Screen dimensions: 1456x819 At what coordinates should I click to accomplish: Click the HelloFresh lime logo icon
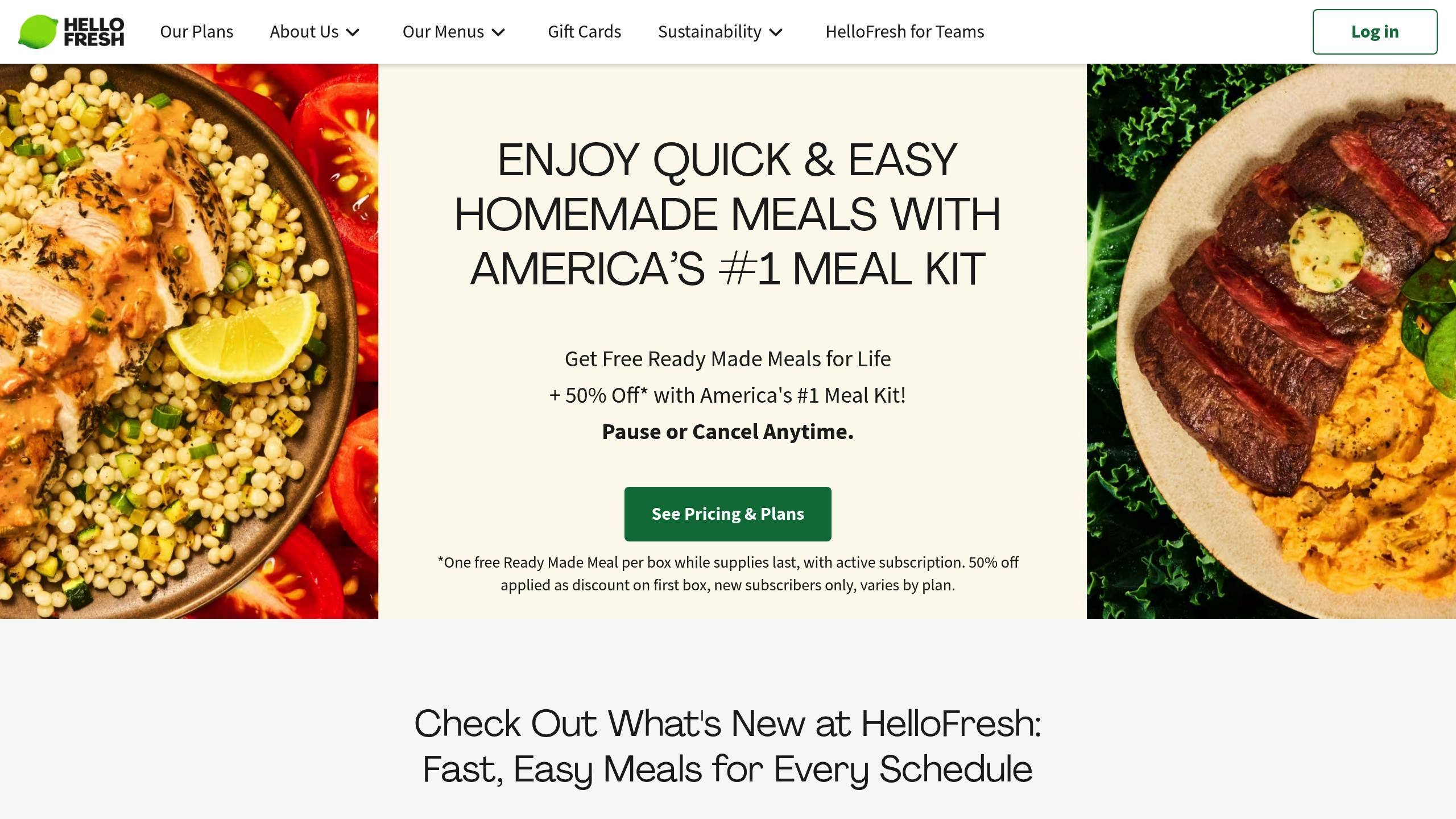click(x=38, y=31)
